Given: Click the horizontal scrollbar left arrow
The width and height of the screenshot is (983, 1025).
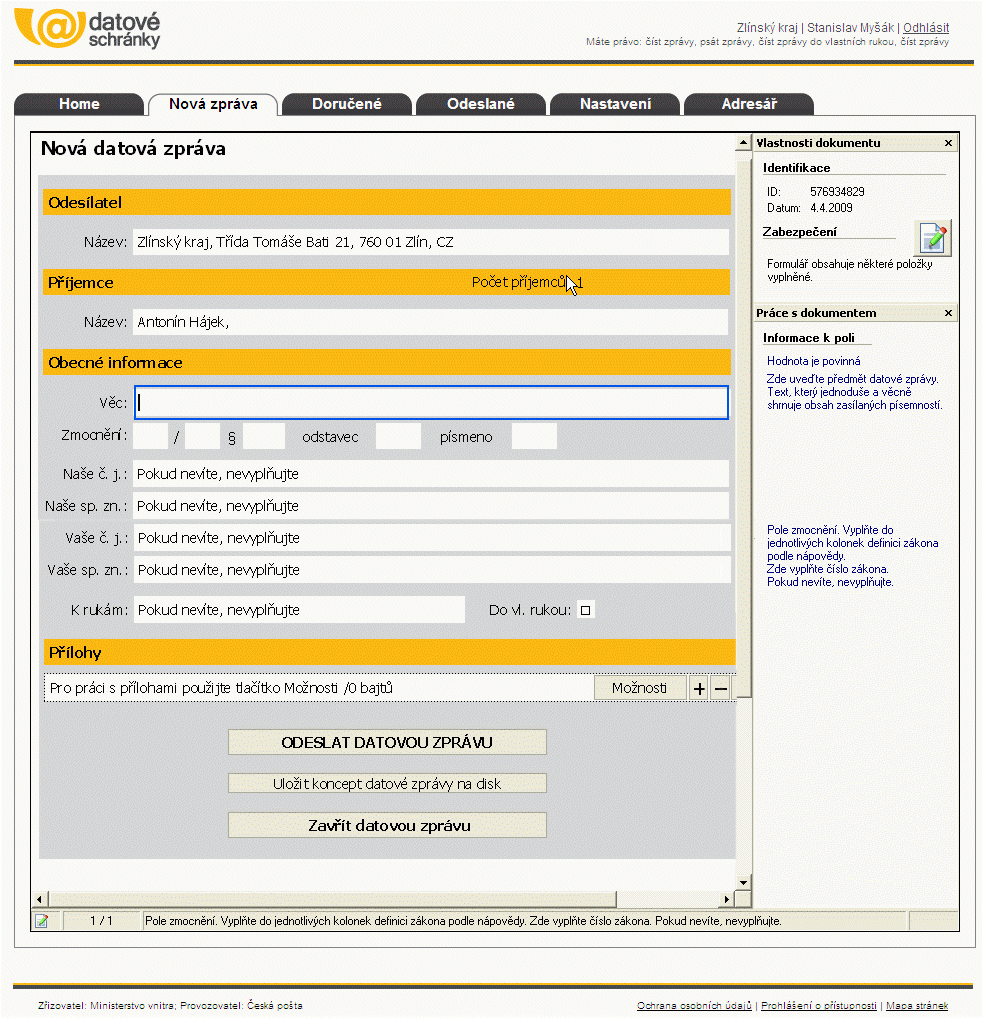Looking at the screenshot, I should point(39,899).
